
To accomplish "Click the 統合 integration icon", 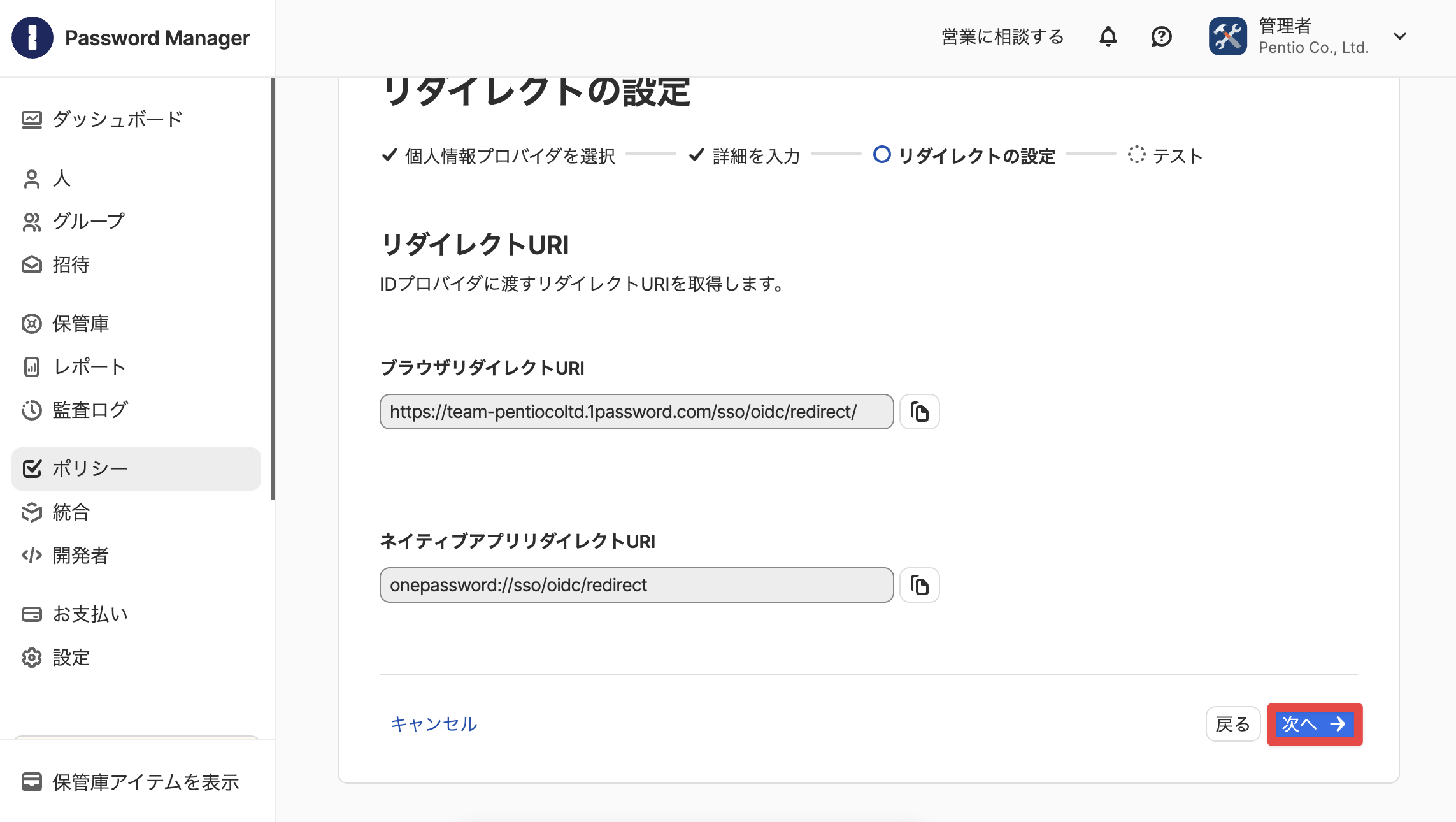I will 32,512.
